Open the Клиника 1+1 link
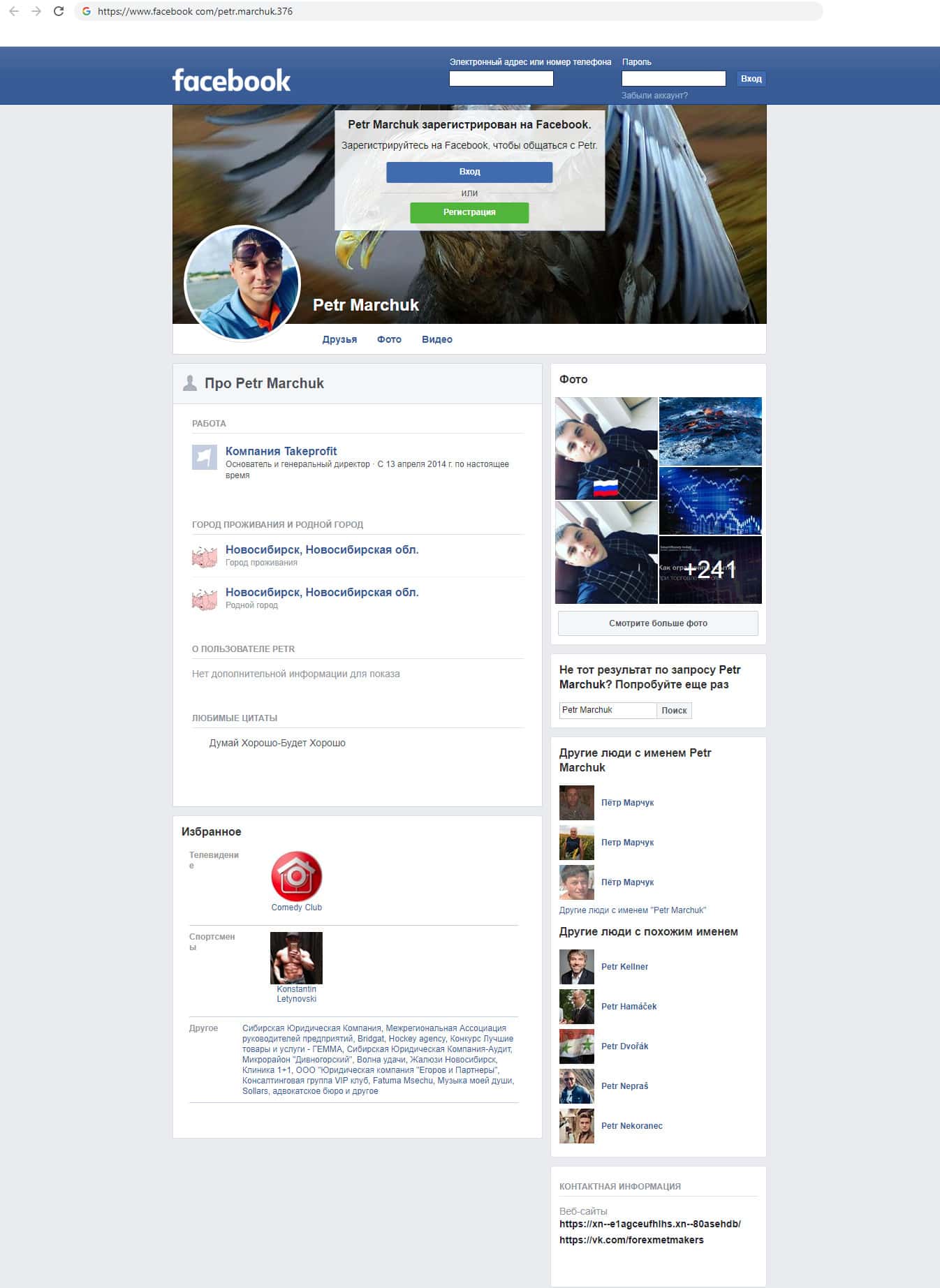 267,1070
